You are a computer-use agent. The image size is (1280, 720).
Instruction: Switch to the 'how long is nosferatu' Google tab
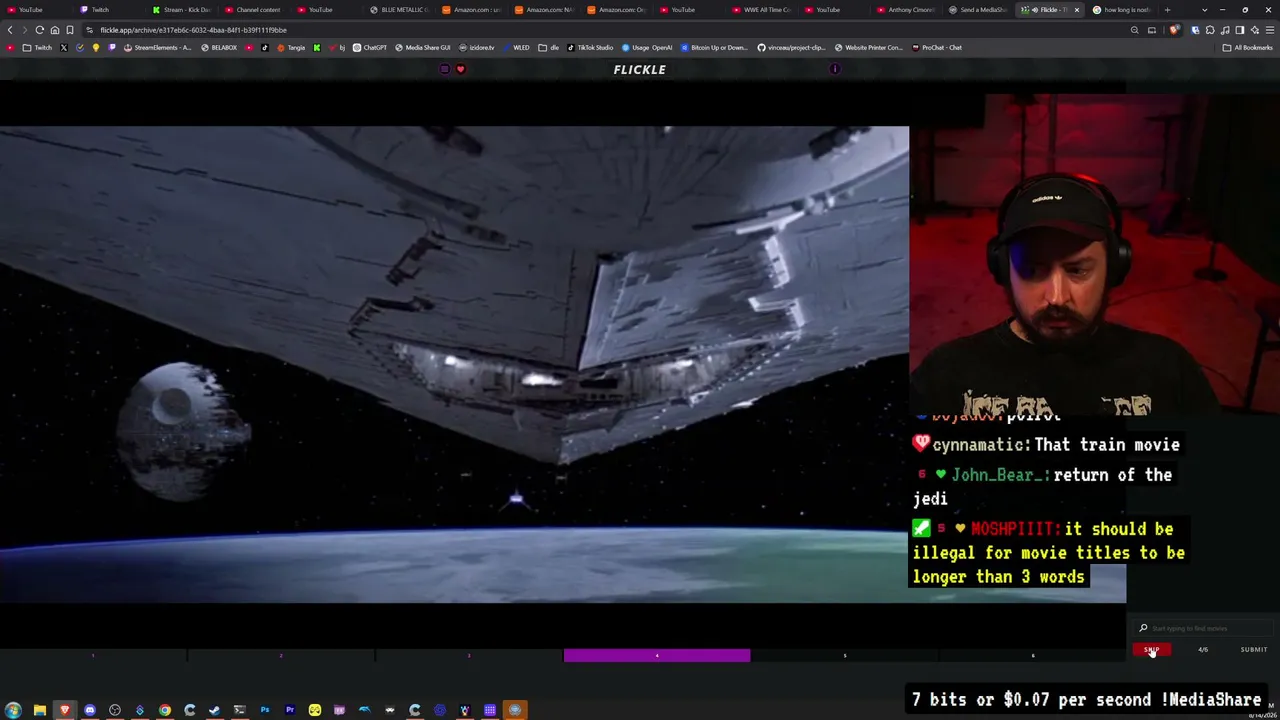click(x=1122, y=10)
